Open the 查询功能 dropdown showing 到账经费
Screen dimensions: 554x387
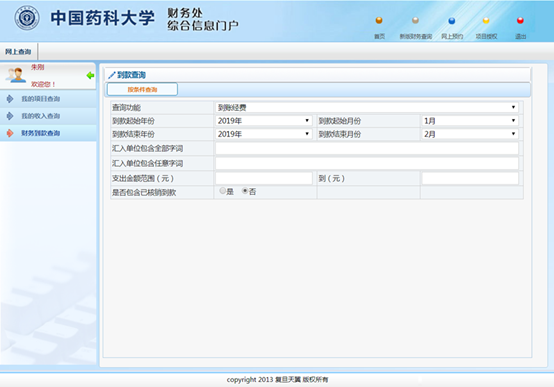pos(367,107)
